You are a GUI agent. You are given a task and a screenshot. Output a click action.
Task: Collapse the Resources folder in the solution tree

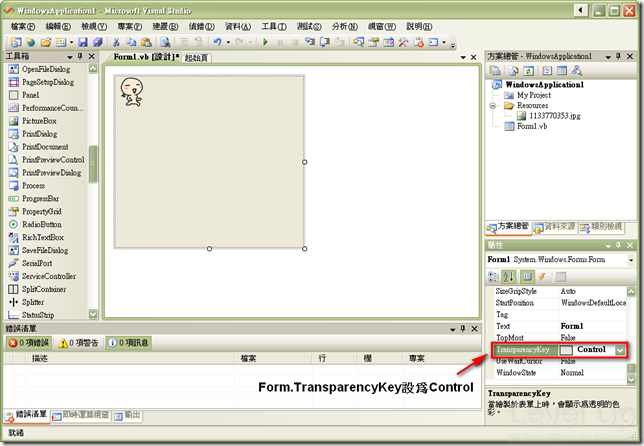coord(492,106)
